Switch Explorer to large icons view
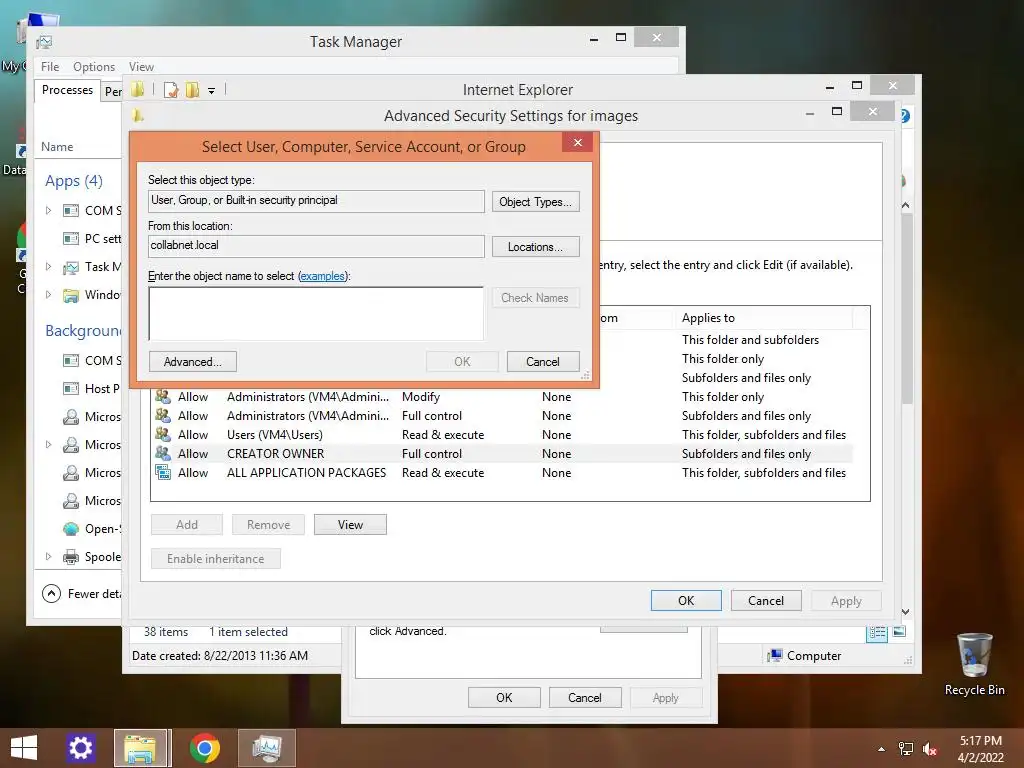 899,632
